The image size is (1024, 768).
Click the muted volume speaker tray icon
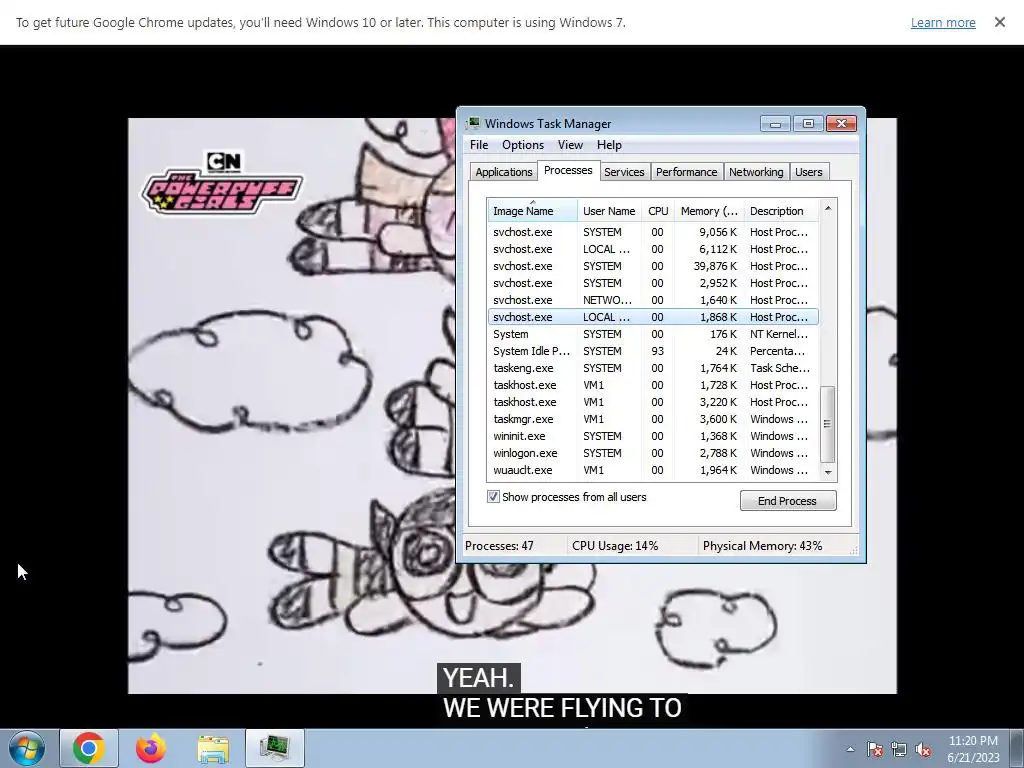point(923,750)
